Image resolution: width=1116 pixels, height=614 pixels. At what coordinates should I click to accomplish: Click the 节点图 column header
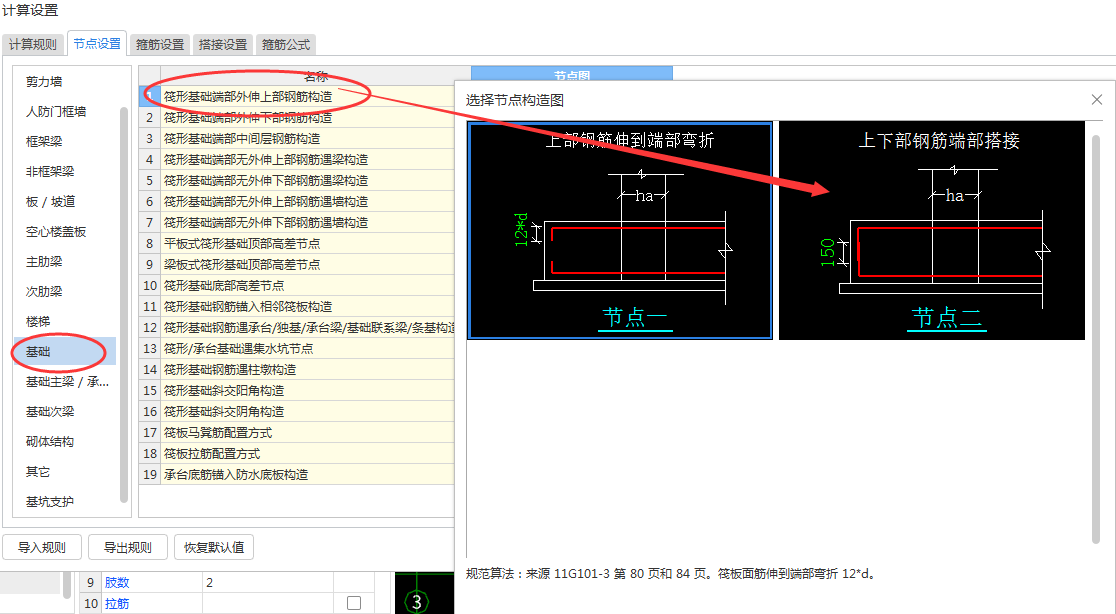(572, 75)
